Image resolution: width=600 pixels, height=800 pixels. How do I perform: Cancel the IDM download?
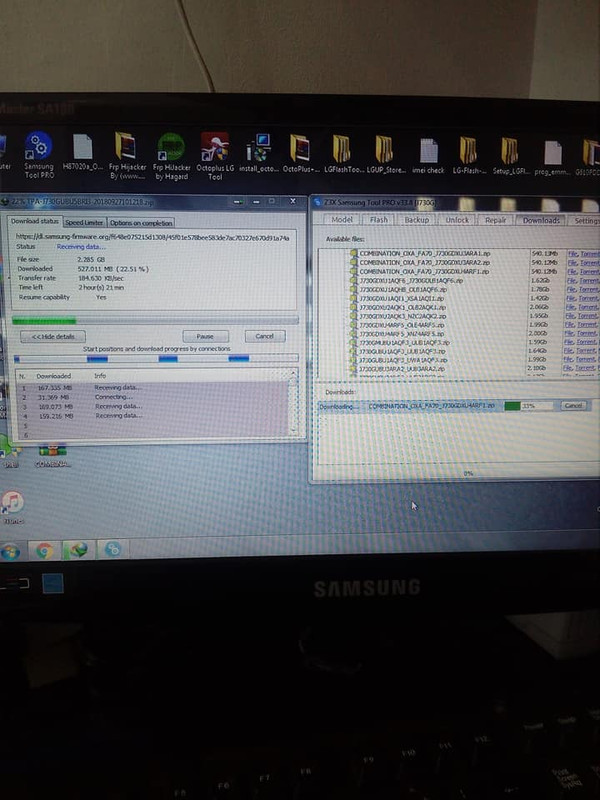(x=265, y=336)
